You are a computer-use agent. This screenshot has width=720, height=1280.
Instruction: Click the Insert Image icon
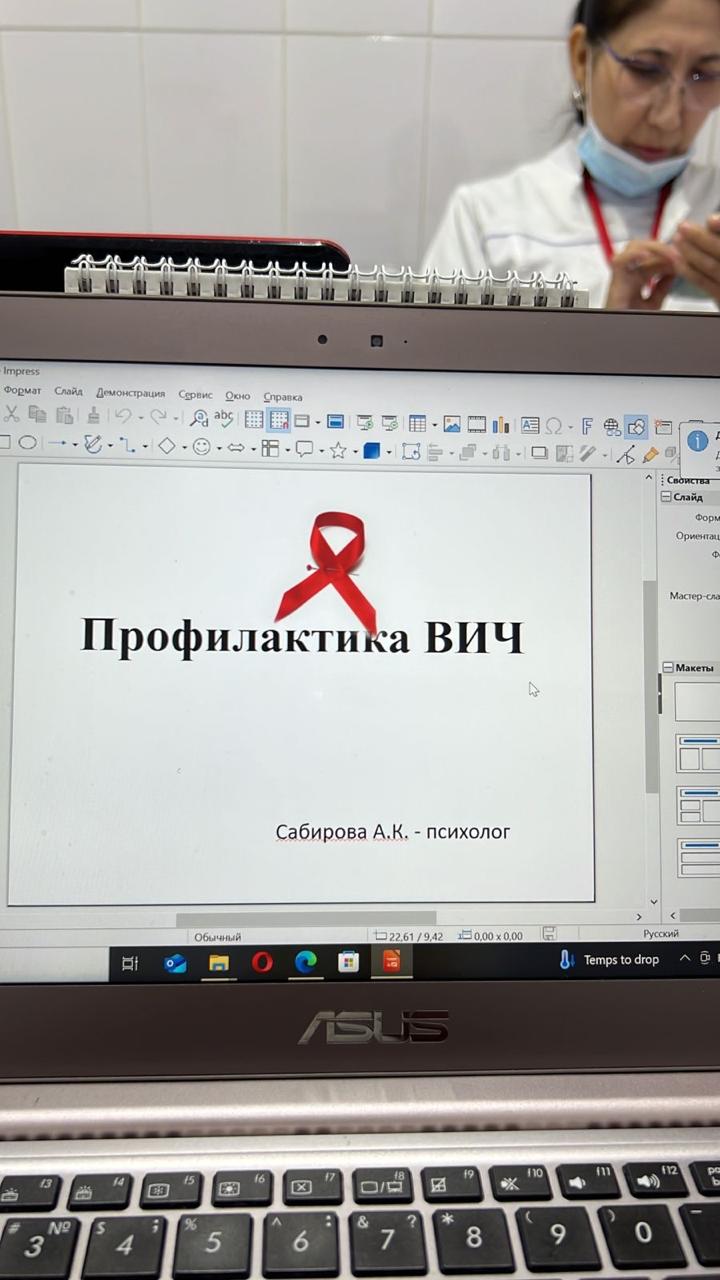(452, 424)
